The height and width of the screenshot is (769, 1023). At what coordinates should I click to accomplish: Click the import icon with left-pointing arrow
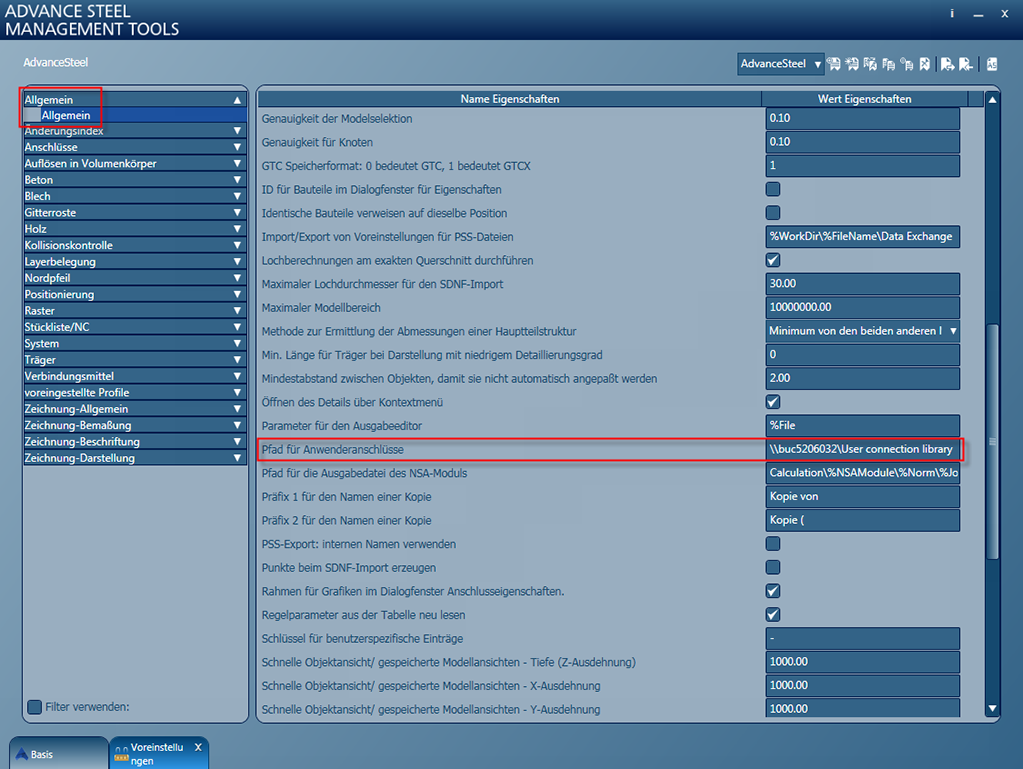(966, 64)
